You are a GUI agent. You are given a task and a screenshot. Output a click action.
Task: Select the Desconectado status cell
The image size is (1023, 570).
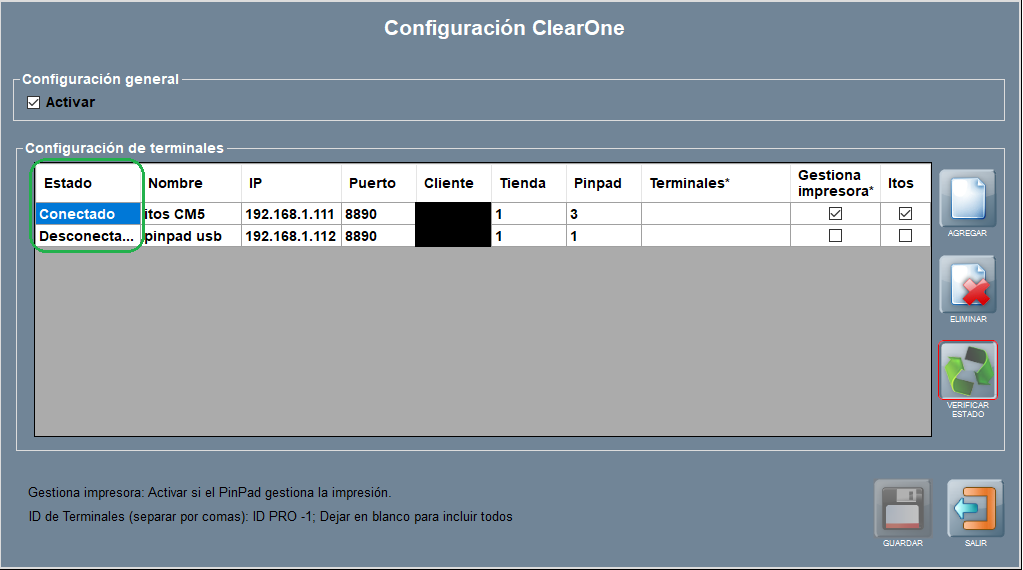(x=87, y=236)
